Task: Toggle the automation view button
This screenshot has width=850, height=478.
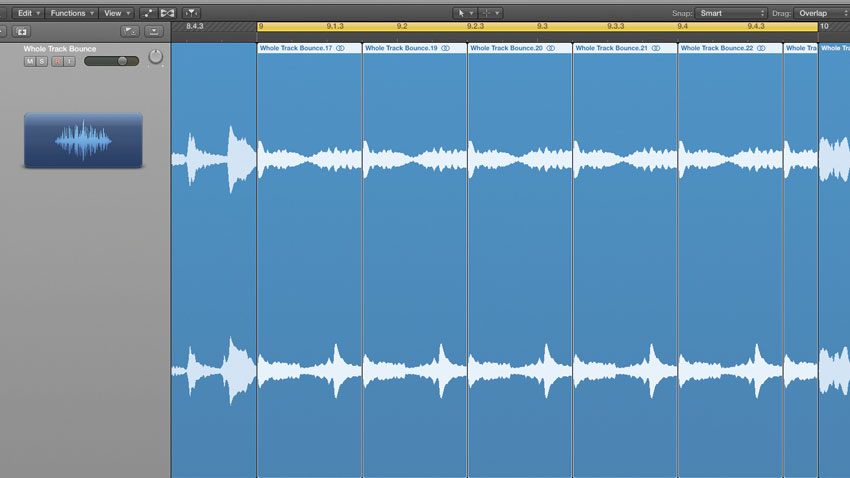Action: 149,13
